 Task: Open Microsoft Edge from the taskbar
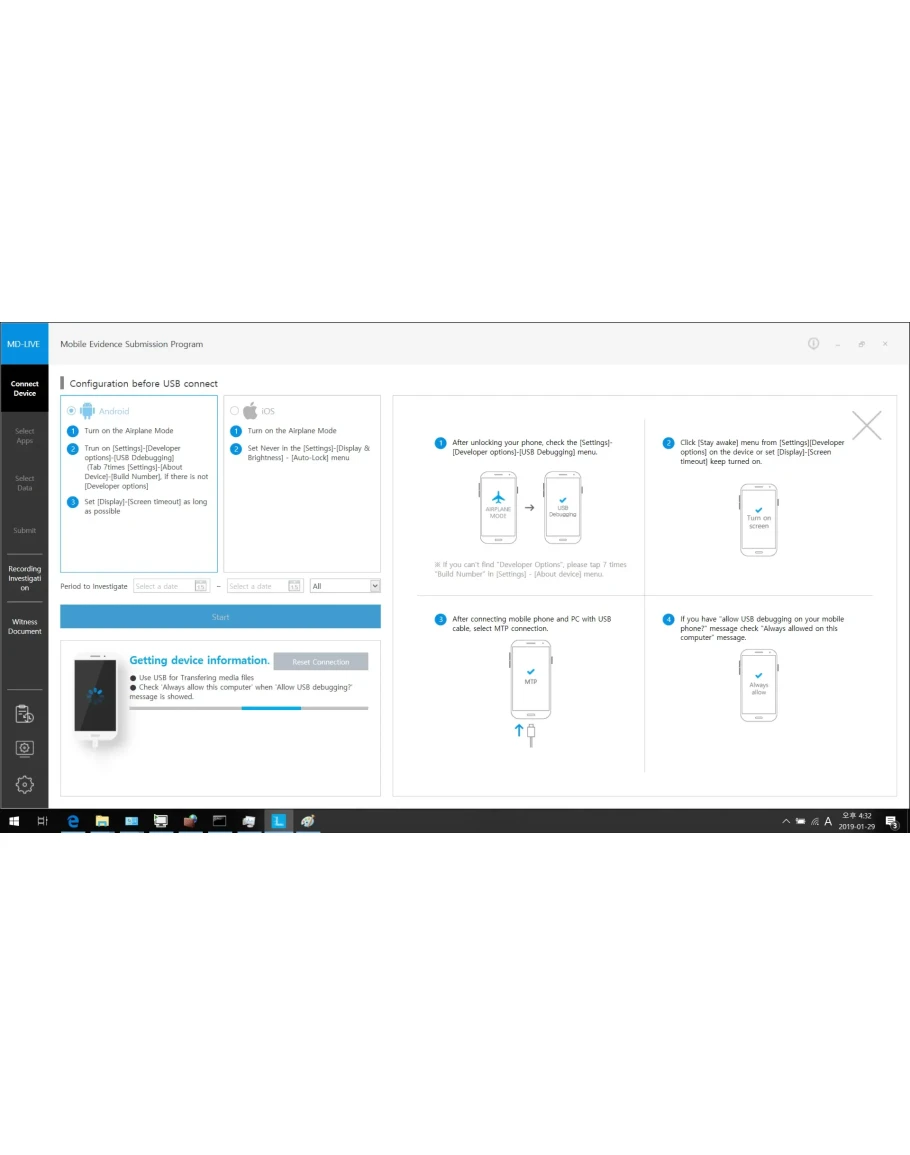point(72,821)
